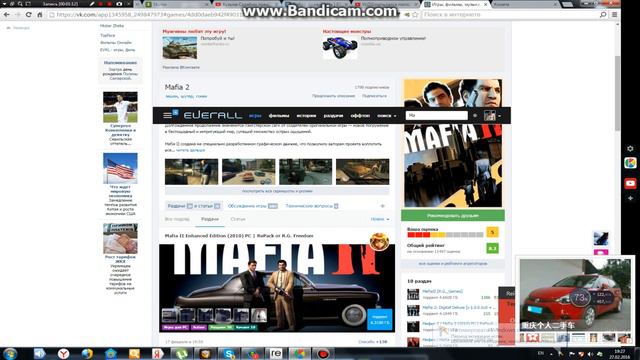This screenshot has height=360, width=640.
Task: Click the sidebar soccer player news image
Action: (x=120, y=107)
